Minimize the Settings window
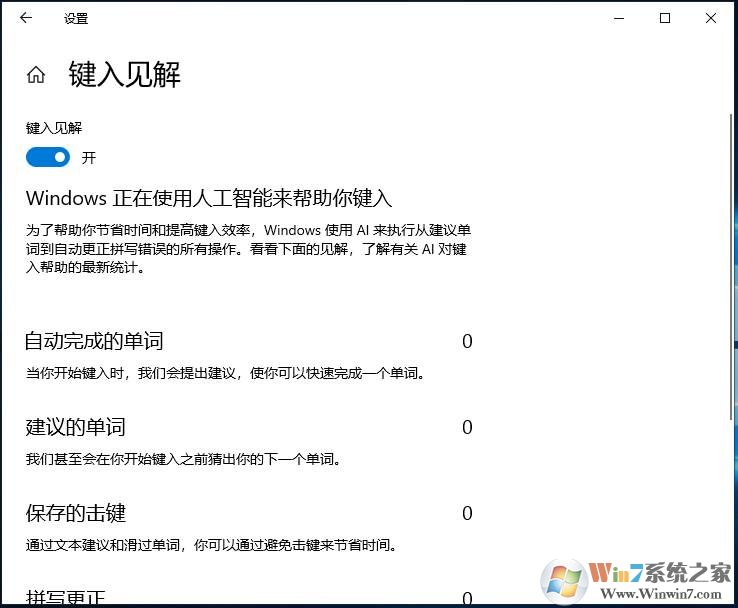738x608 pixels. [x=618, y=18]
